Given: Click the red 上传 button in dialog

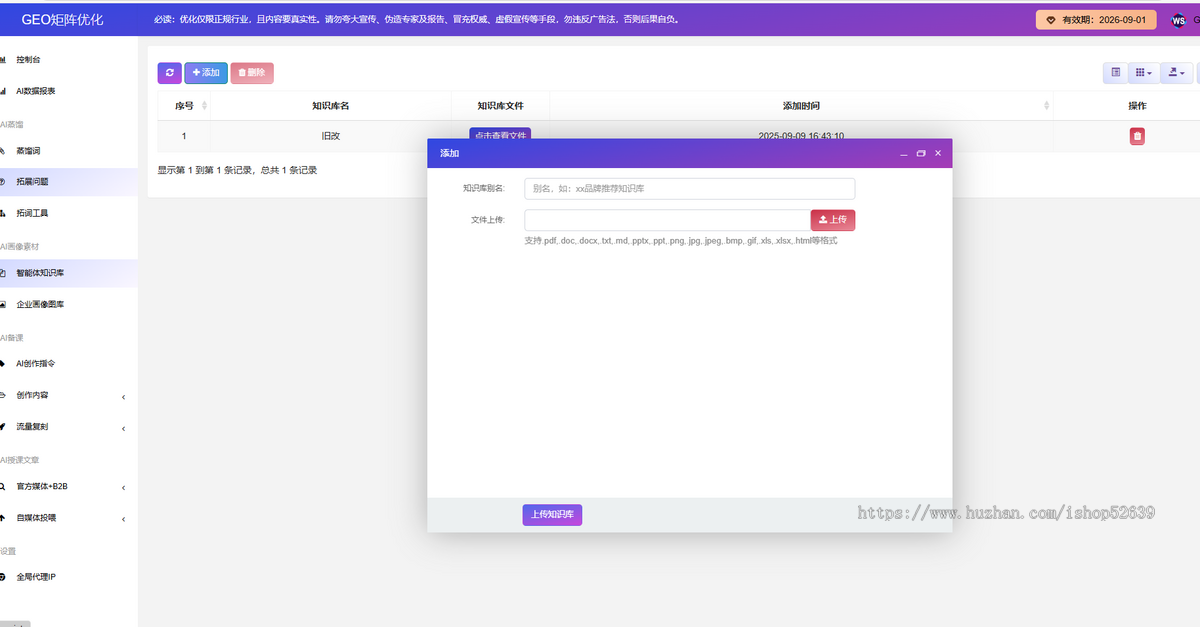Looking at the screenshot, I should 833,220.
